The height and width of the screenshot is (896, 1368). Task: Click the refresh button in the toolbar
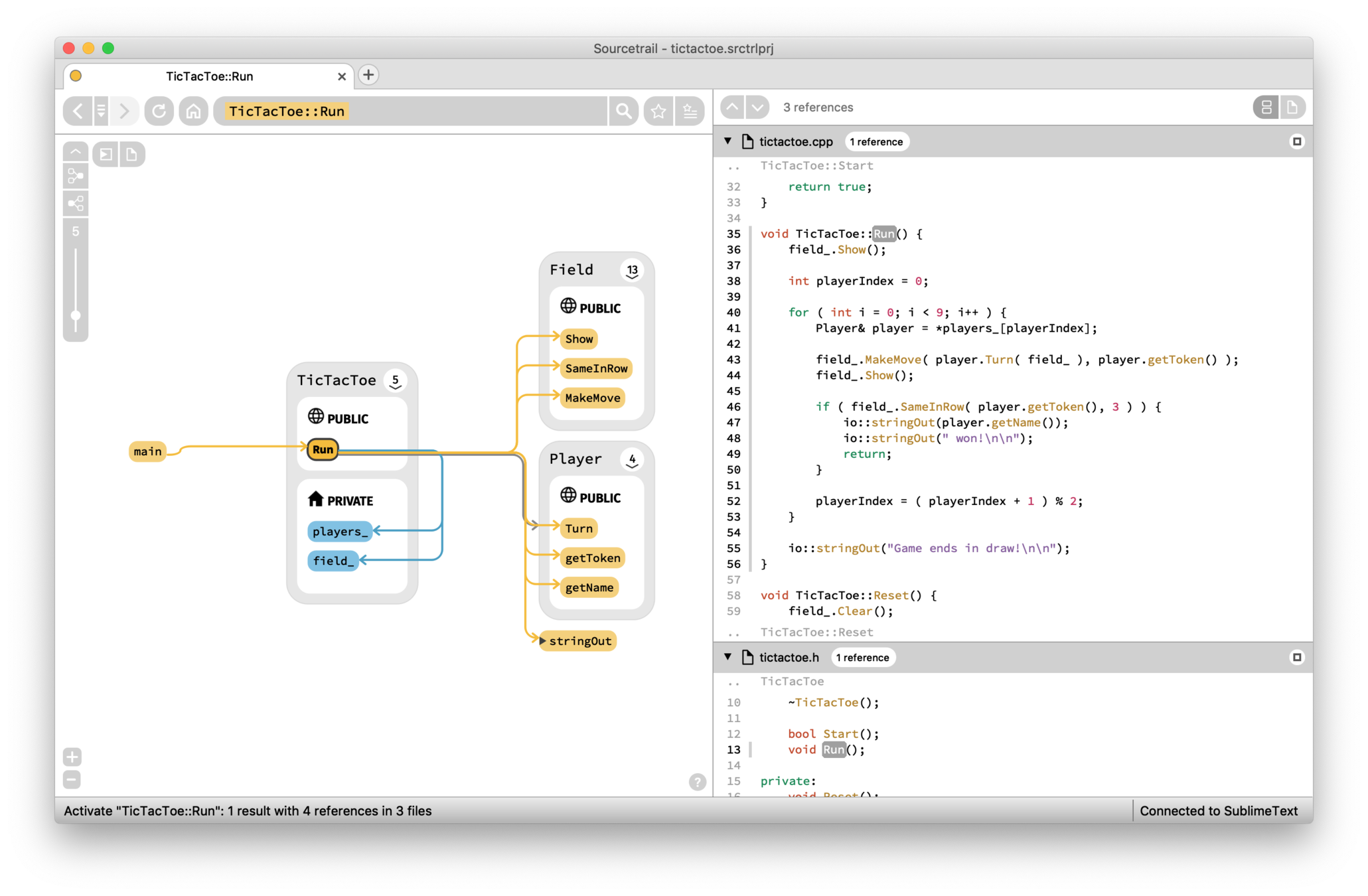click(x=159, y=111)
